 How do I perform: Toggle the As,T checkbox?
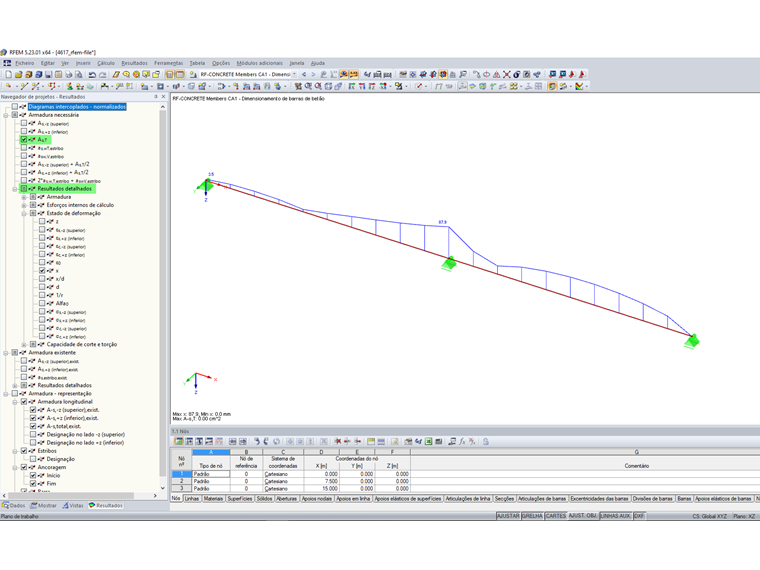24,140
